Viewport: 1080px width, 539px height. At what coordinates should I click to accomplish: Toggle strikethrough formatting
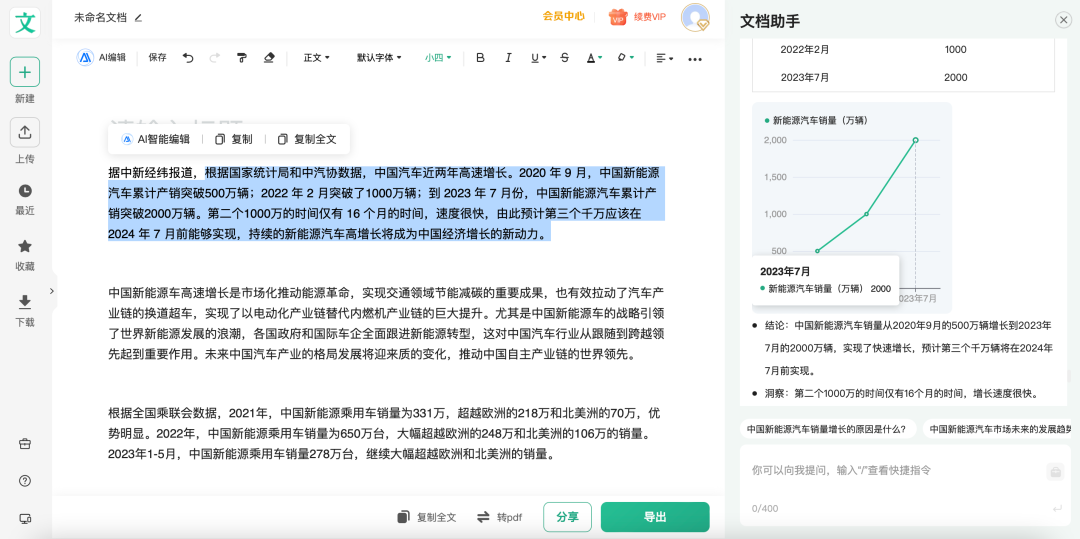[x=565, y=58]
